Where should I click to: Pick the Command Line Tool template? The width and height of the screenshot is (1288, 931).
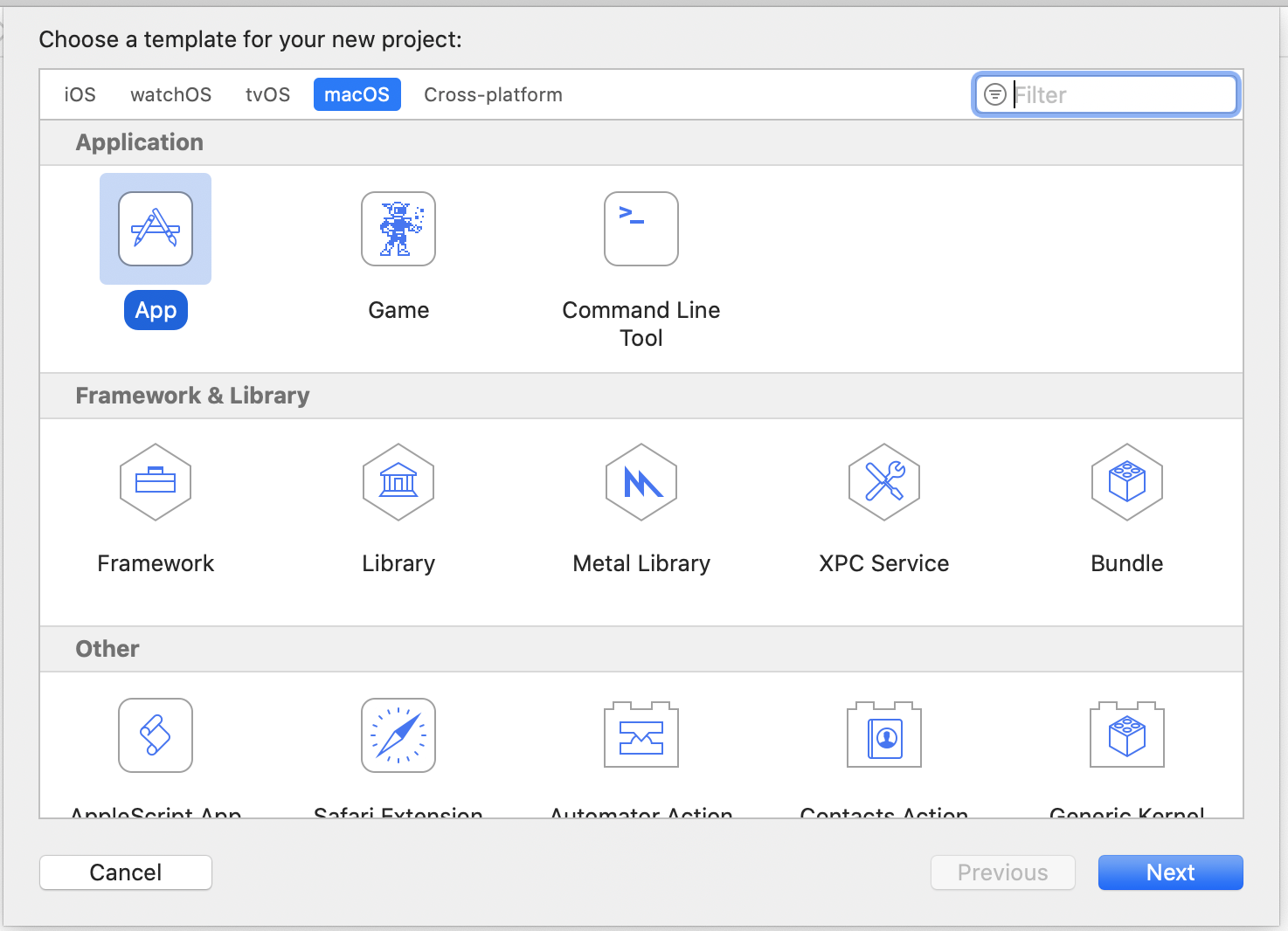point(641,229)
